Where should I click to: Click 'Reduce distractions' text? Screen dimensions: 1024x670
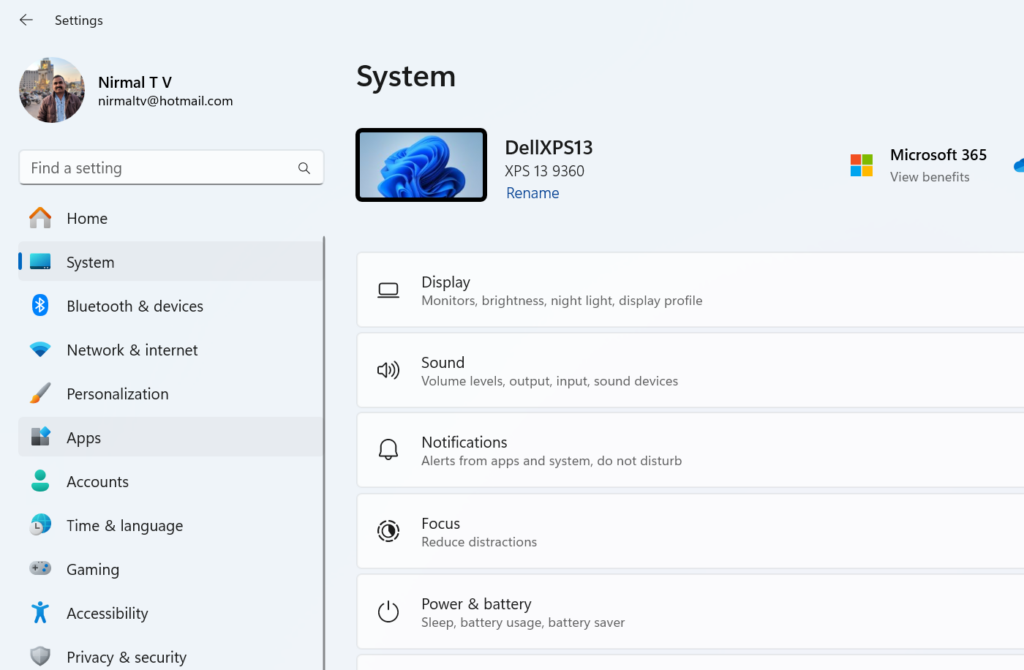pyautogui.click(x=479, y=542)
